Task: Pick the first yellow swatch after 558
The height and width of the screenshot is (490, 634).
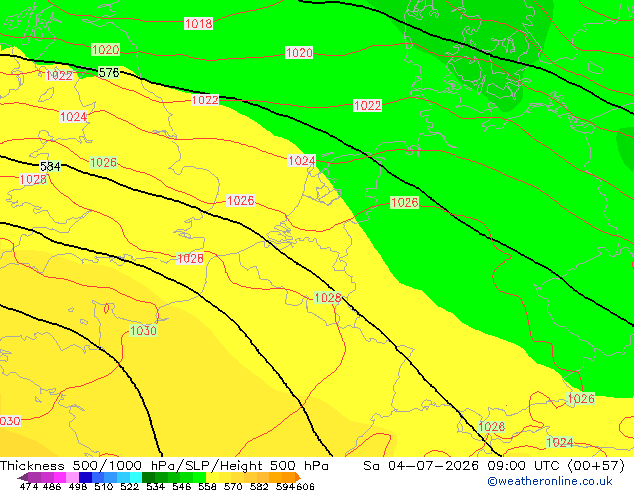Action: pyautogui.click(x=212, y=477)
